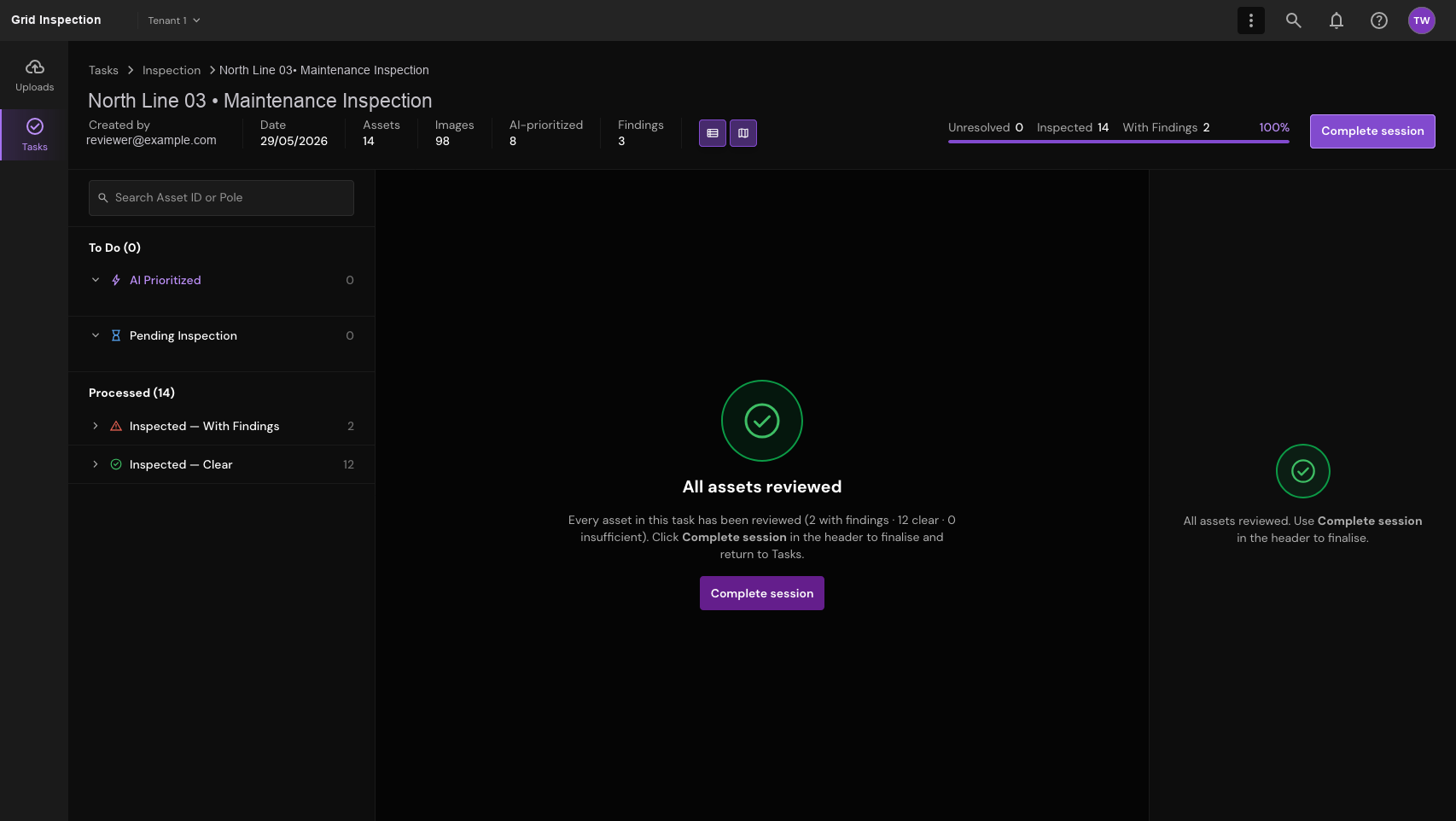This screenshot has height=821, width=1456.
Task: Click the search magnifier in the top bar
Action: (1294, 20)
